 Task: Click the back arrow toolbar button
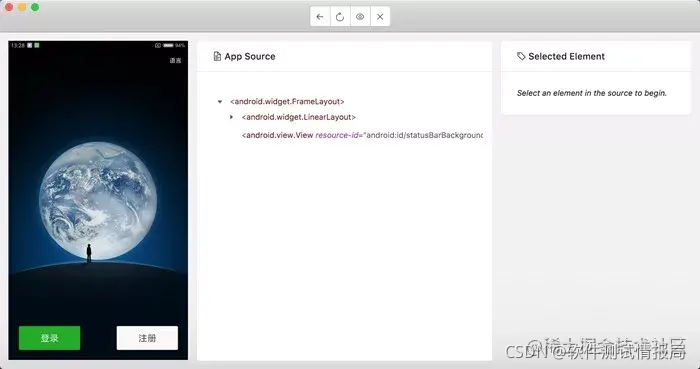pos(320,17)
